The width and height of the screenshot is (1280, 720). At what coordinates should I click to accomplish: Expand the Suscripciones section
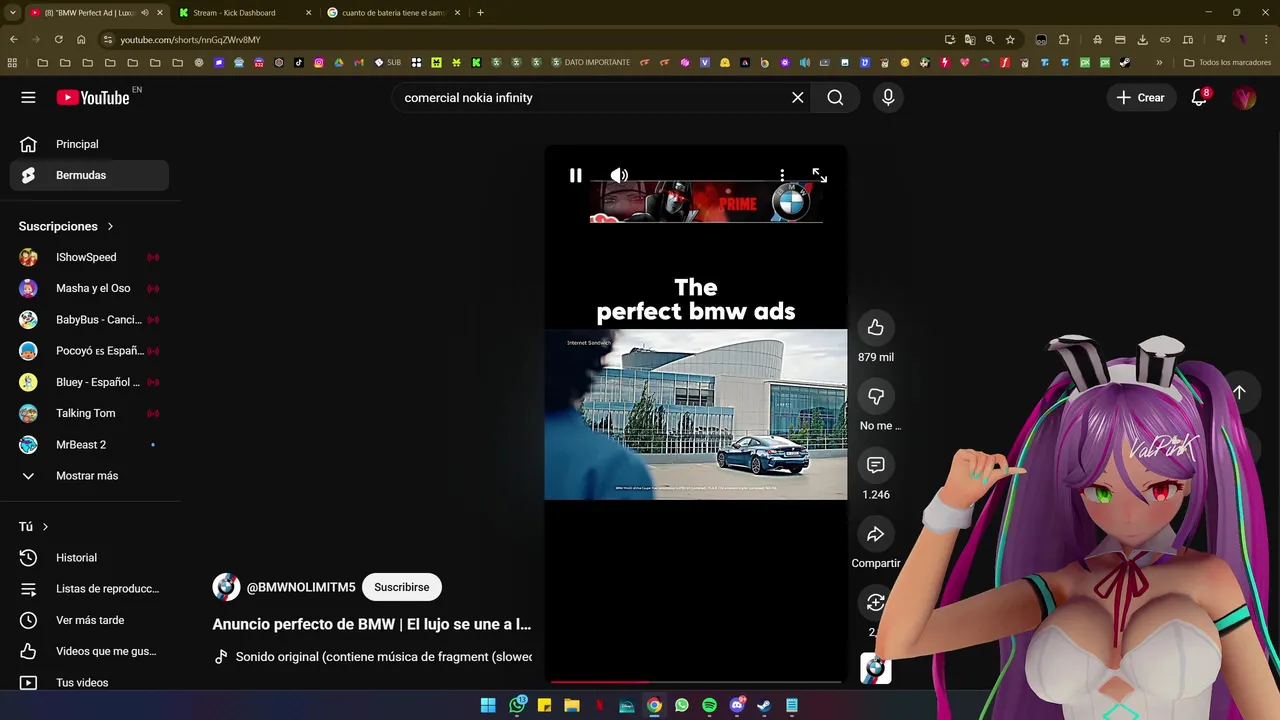tap(66, 226)
